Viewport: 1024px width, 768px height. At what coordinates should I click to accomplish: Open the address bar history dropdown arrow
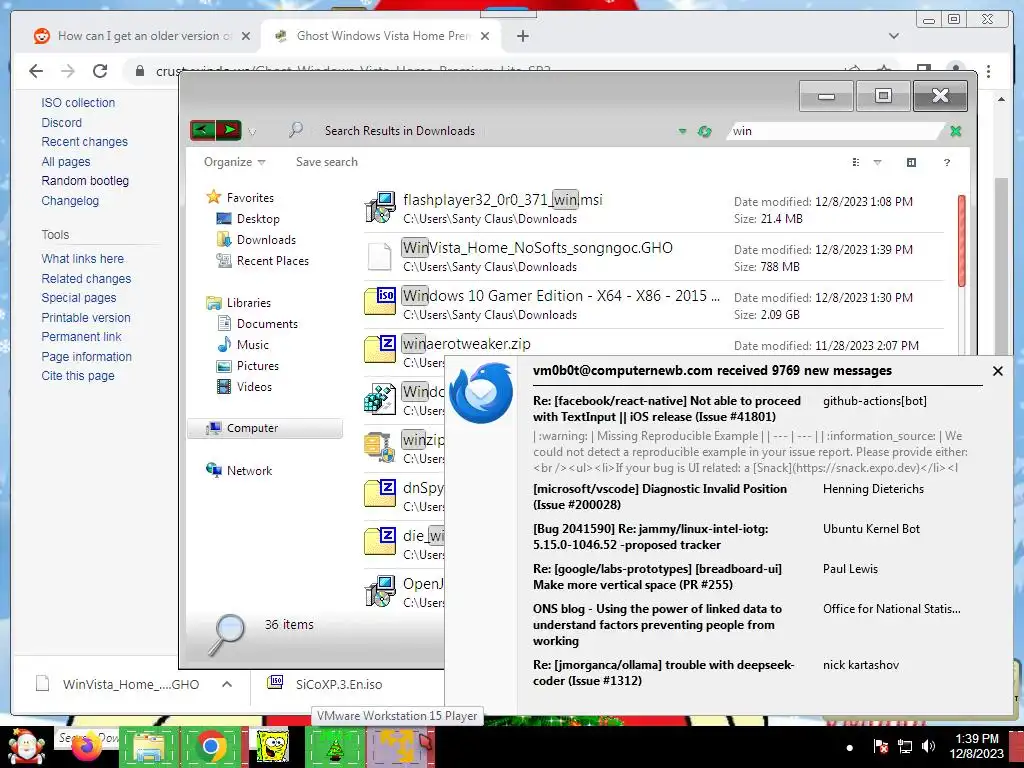[x=682, y=131]
